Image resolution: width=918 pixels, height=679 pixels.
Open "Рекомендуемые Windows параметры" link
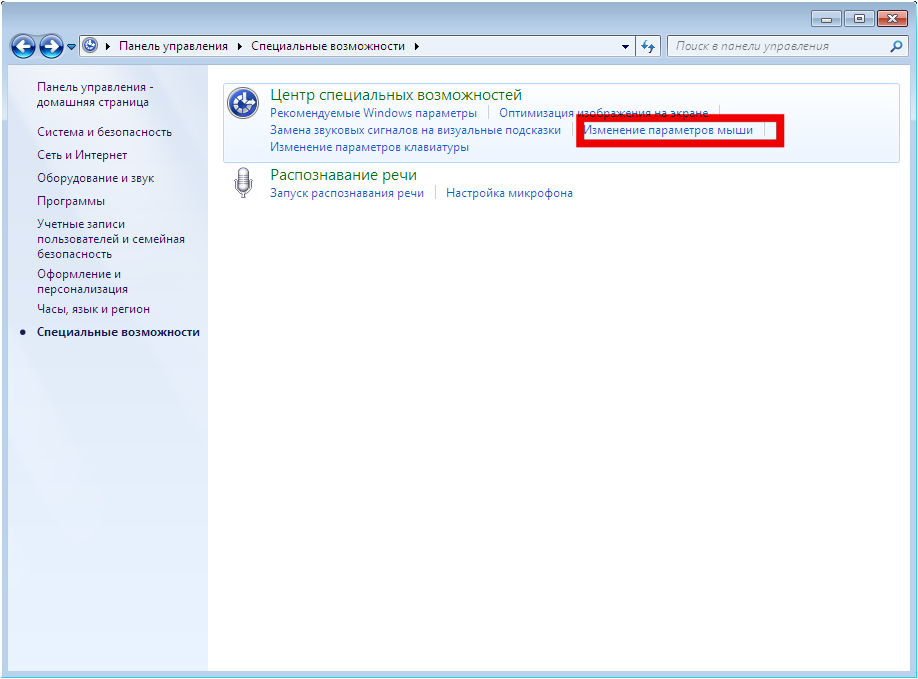coord(373,113)
